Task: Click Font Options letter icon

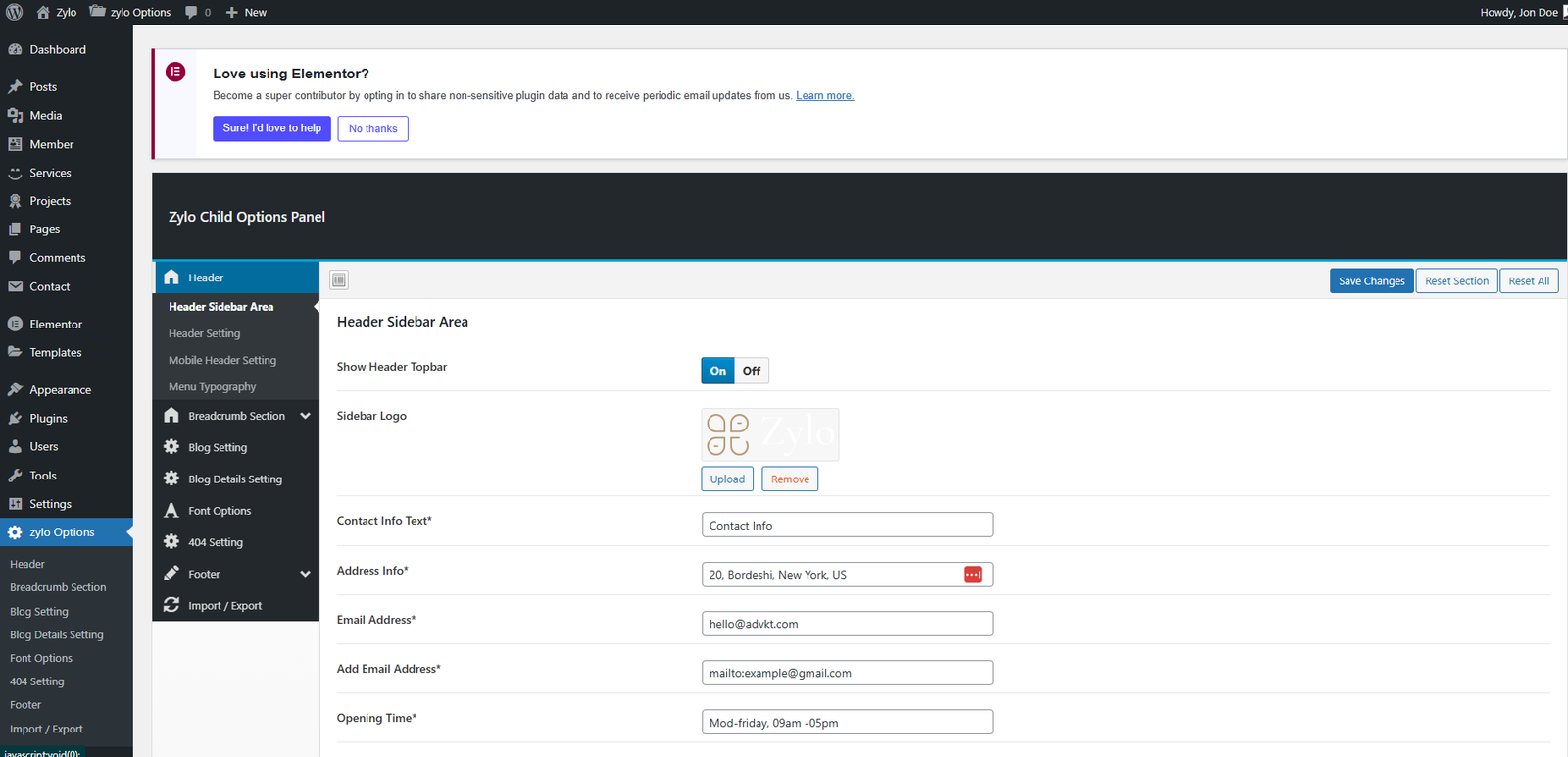Action: tap(171, 511)
